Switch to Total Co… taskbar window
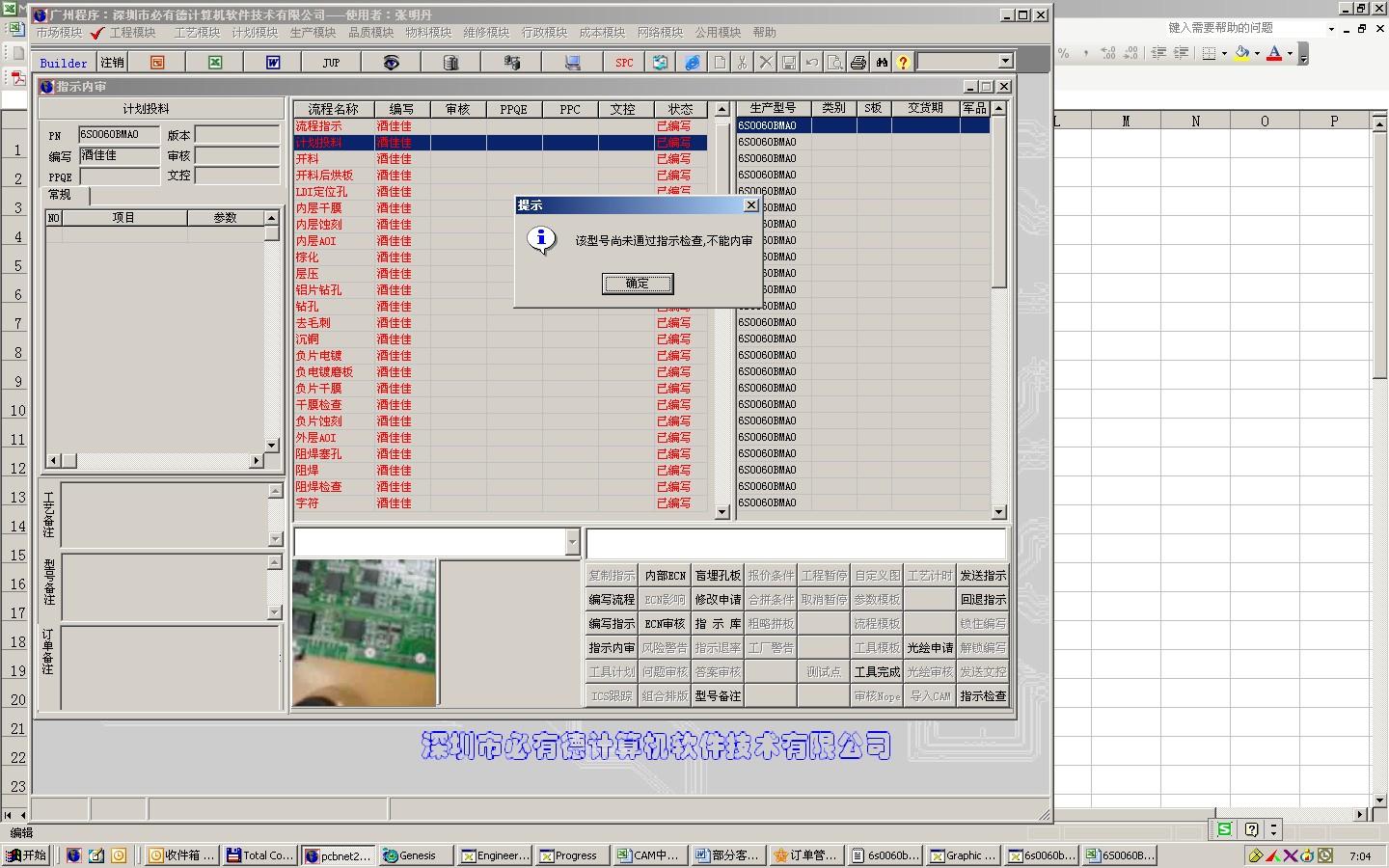1389x868 pixels. (x=259, y=855)
